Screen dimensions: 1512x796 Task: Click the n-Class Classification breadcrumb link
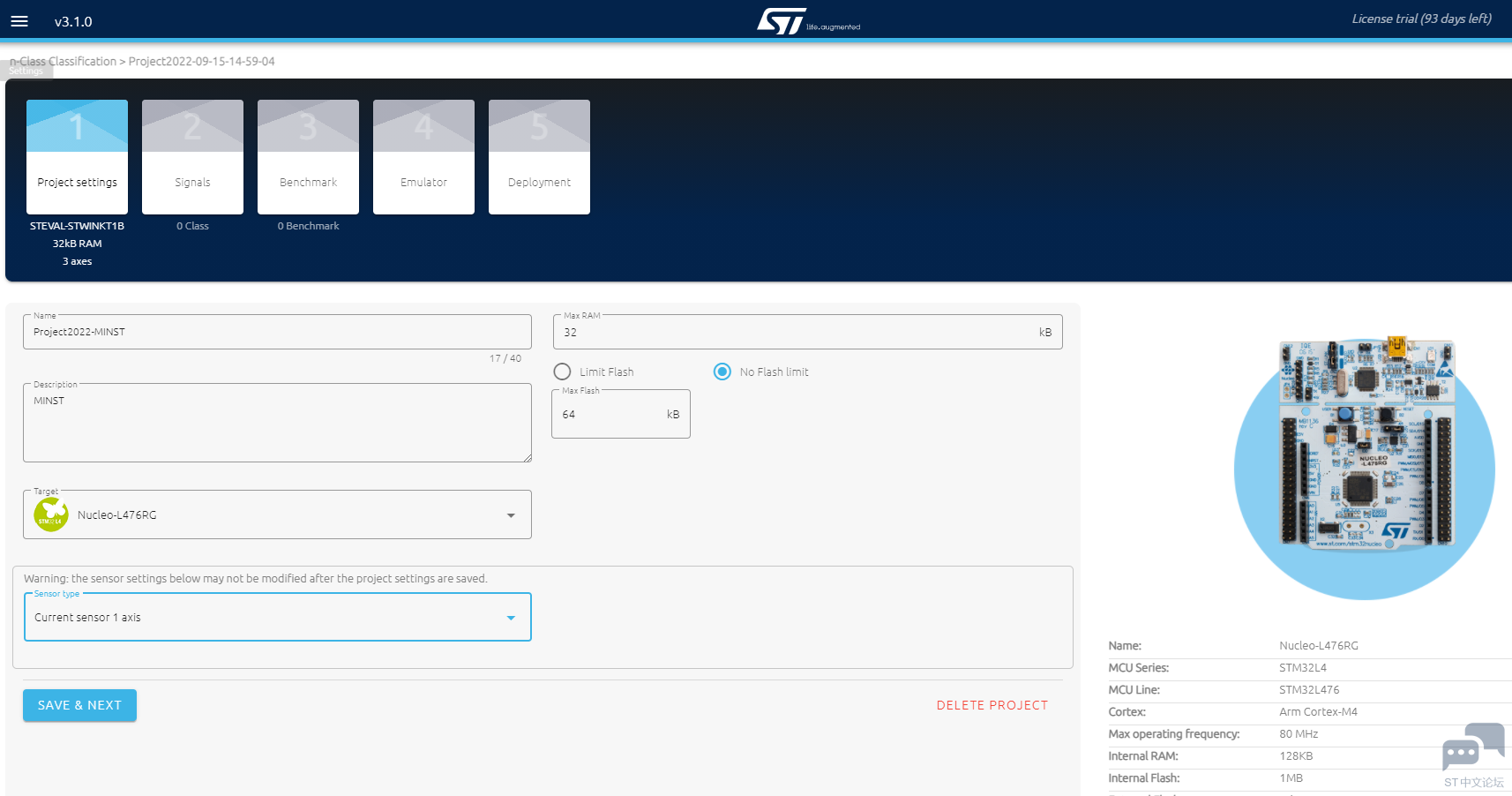[63, 61]
